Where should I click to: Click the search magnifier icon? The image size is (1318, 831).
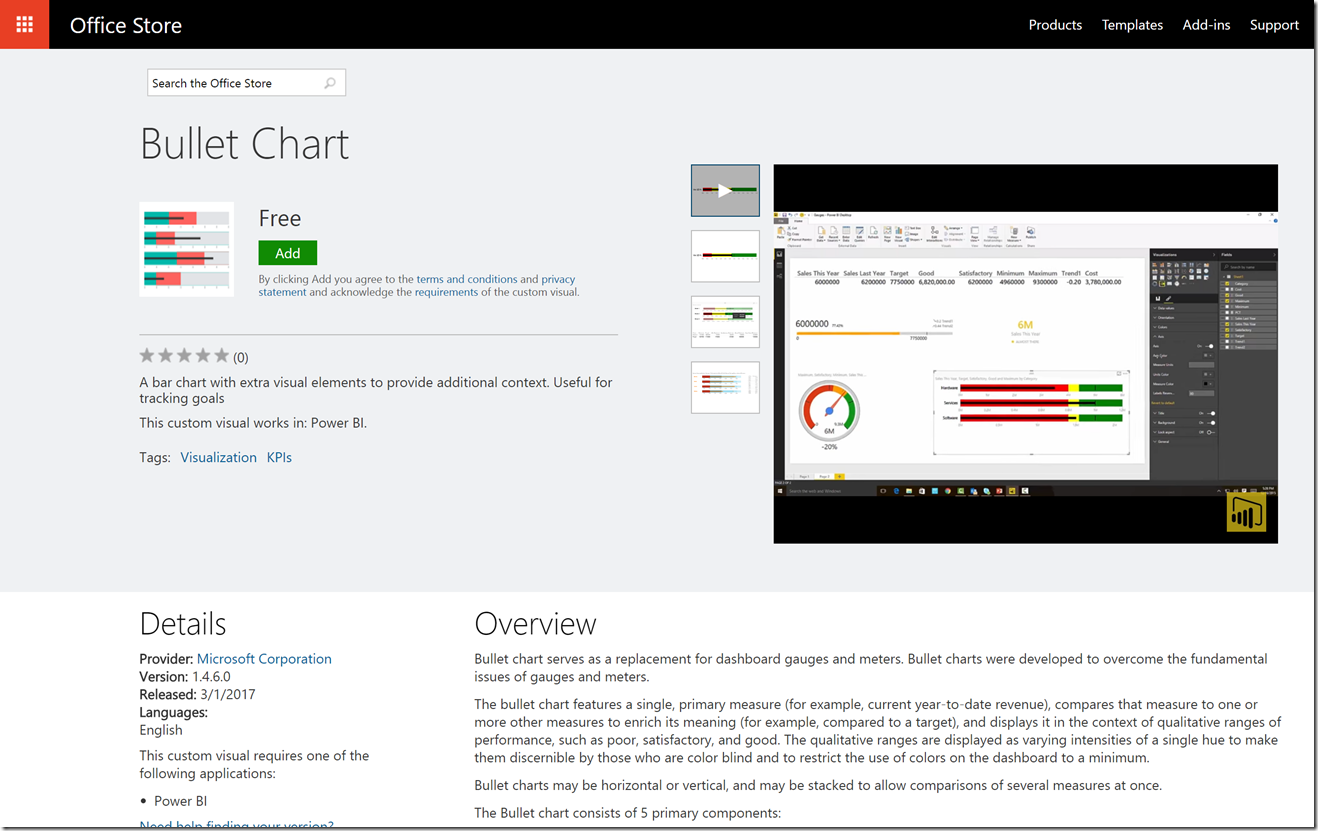pos(330,83)
